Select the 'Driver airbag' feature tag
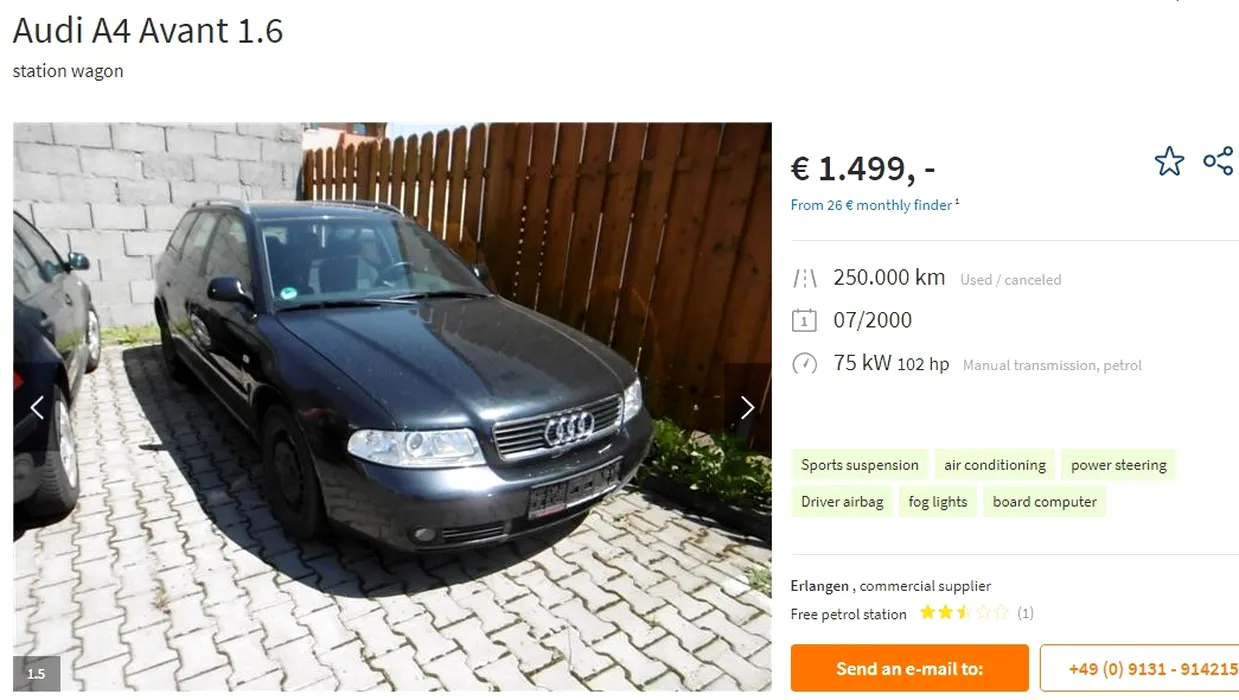Image resolution: width=1239 pixels, height=700 pixels. pyautogui.click(x=842, y=502)
